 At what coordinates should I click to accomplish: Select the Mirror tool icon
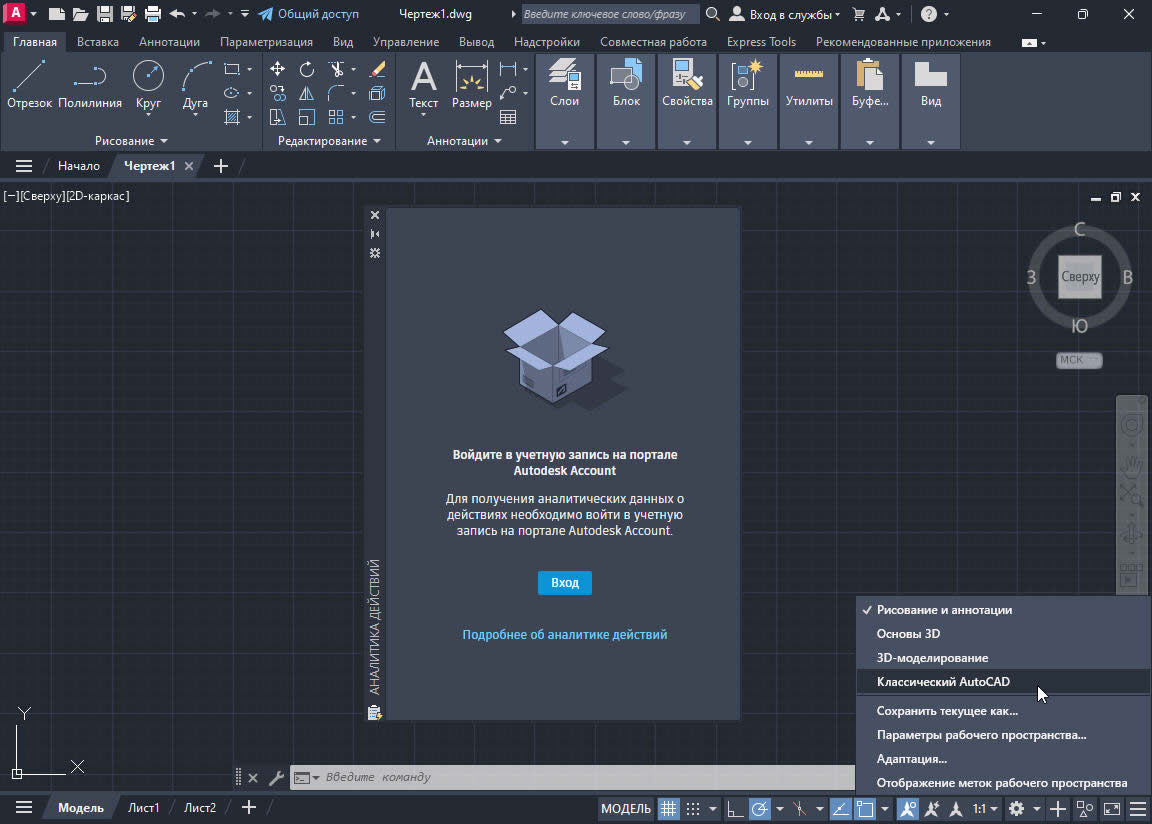click(x=307, y=94)
